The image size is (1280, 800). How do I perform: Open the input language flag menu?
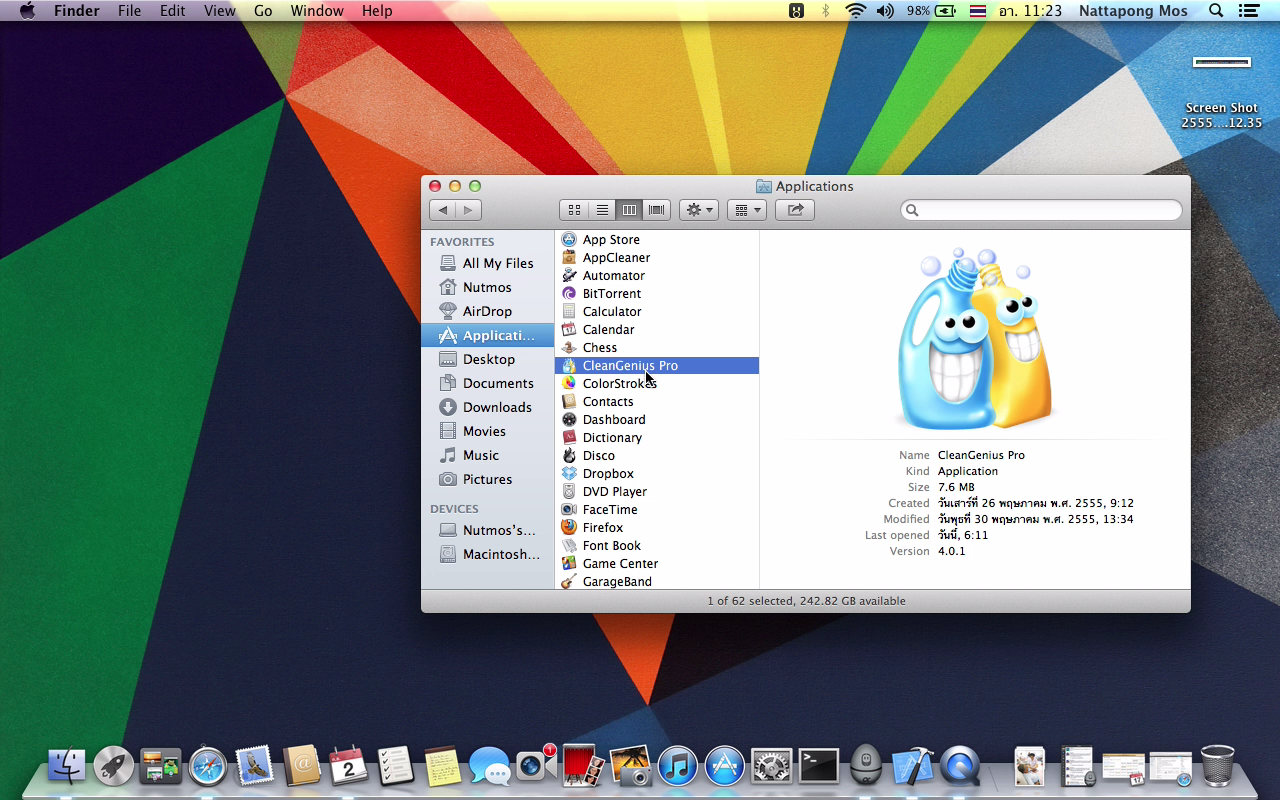977,11
